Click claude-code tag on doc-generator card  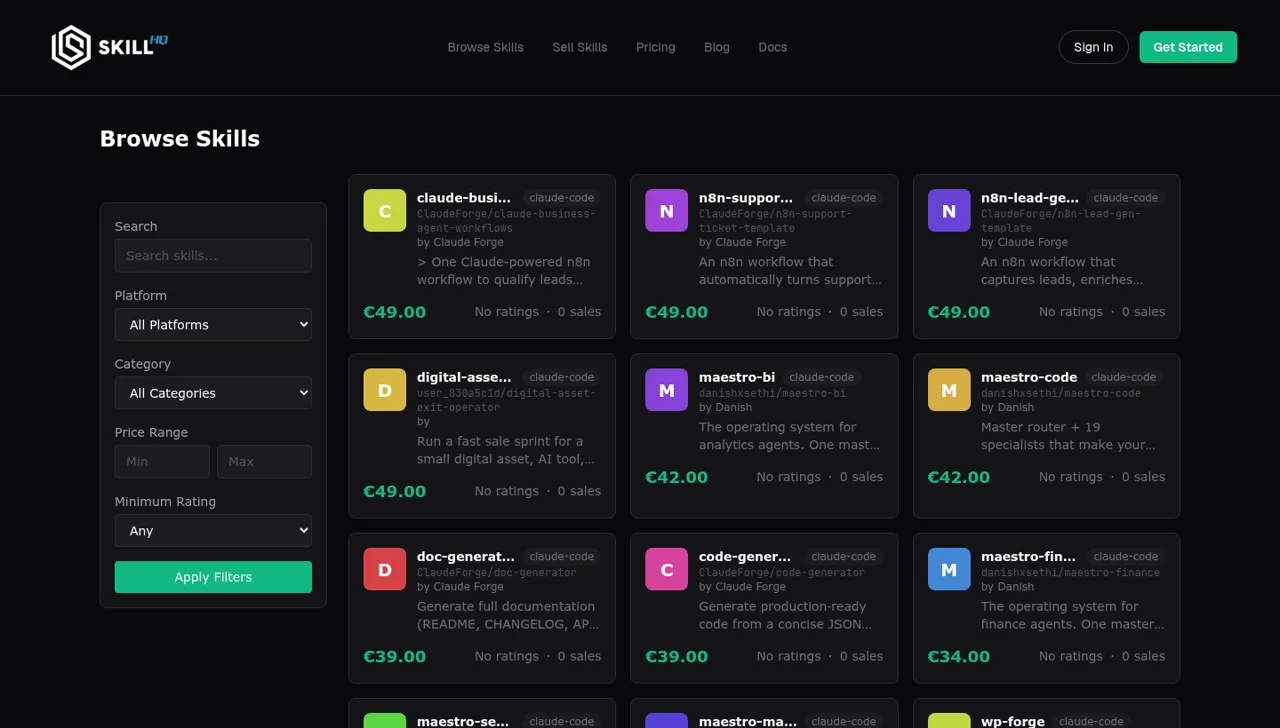[562, 556]
